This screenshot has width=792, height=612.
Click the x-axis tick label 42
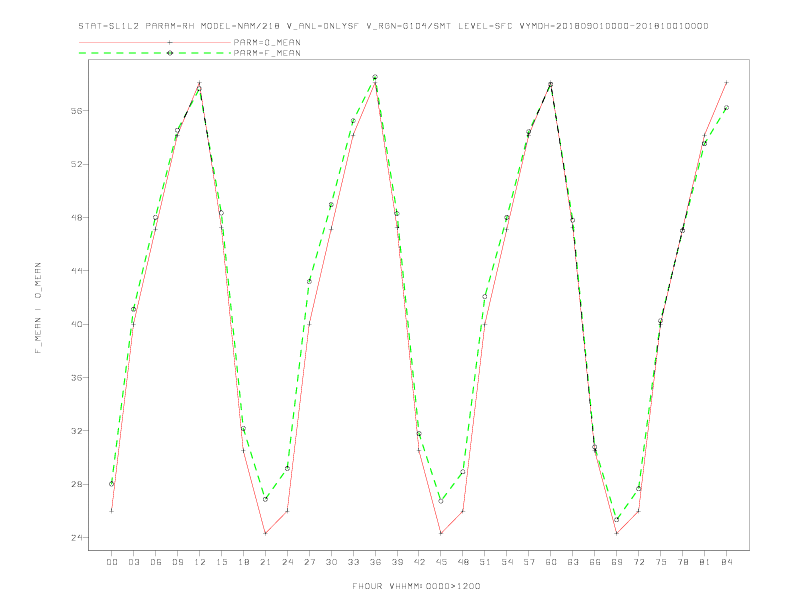pyautogui.click(x=419, y=562)
